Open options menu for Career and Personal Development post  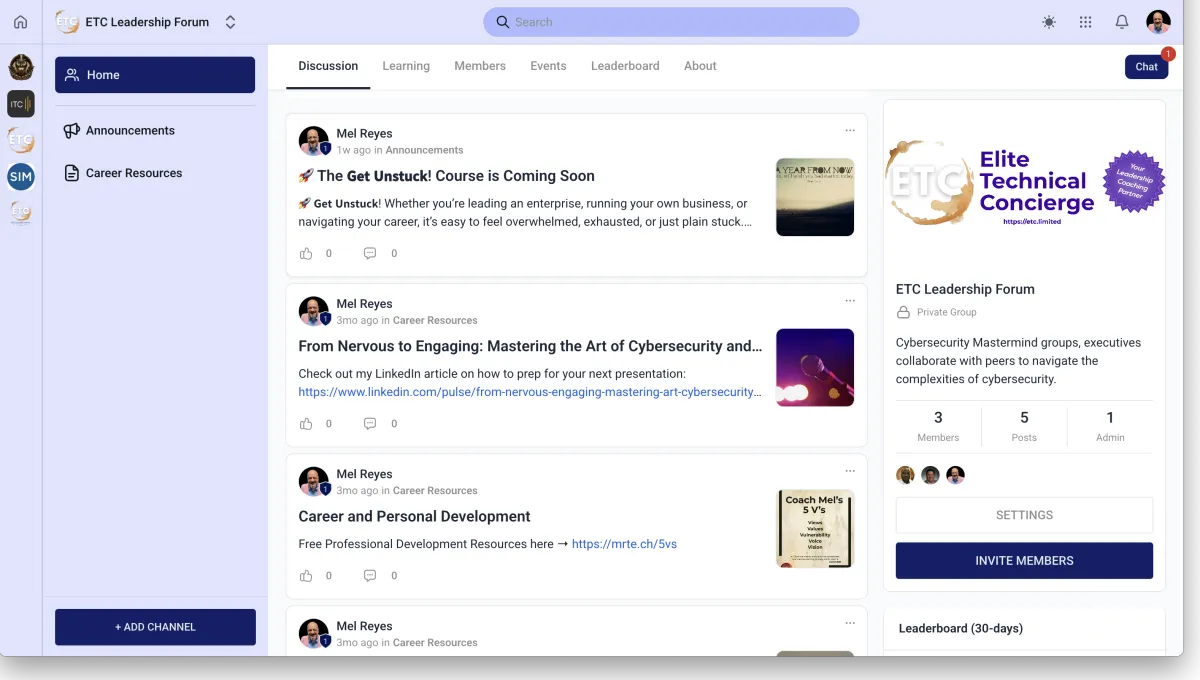pyautogui.click(x=850, y=471)
